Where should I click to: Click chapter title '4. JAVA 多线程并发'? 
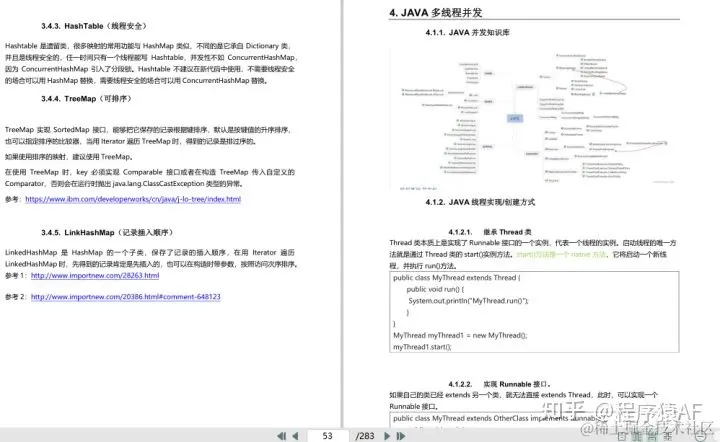(435, 12)
